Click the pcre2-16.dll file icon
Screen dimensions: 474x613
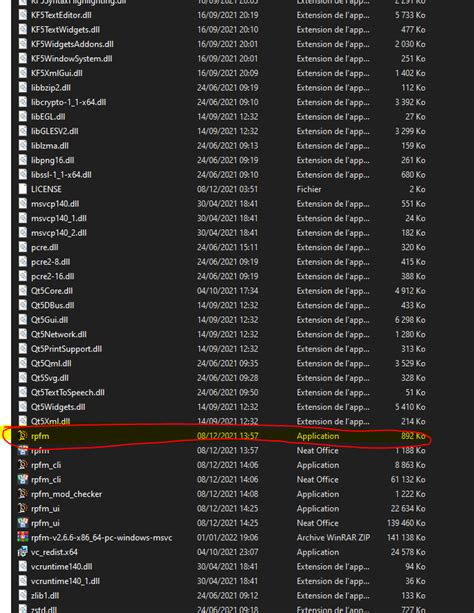click(23, 276)
